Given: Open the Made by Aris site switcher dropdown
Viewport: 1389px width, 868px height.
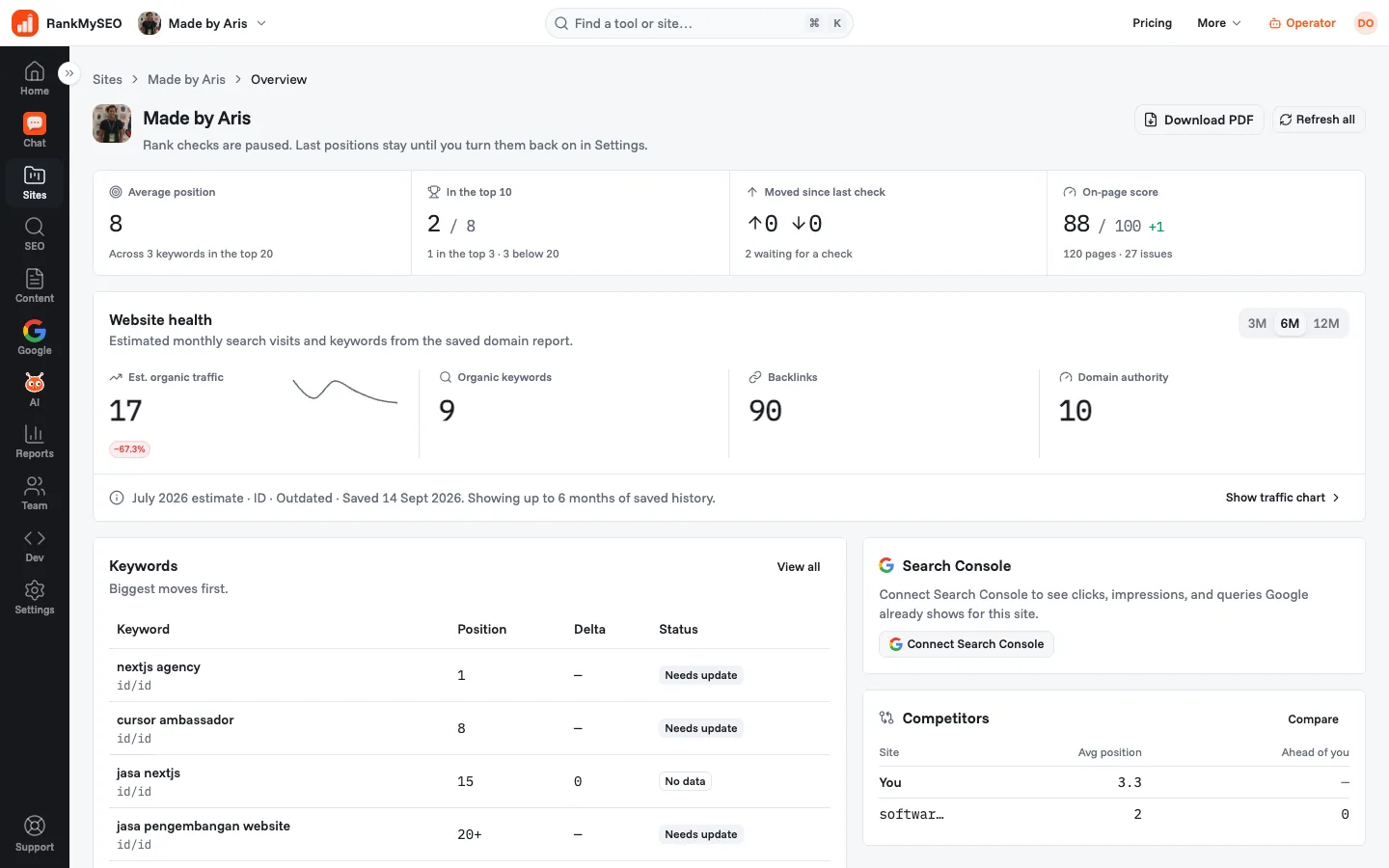Looking at the screenshot, I should [203, 23].
